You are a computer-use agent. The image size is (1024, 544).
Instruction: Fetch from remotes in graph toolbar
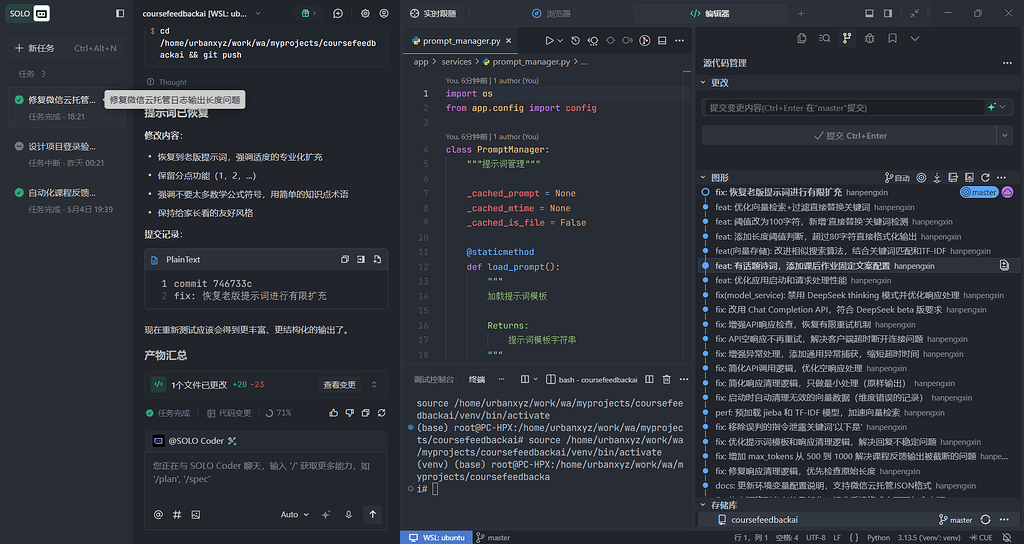937,178
